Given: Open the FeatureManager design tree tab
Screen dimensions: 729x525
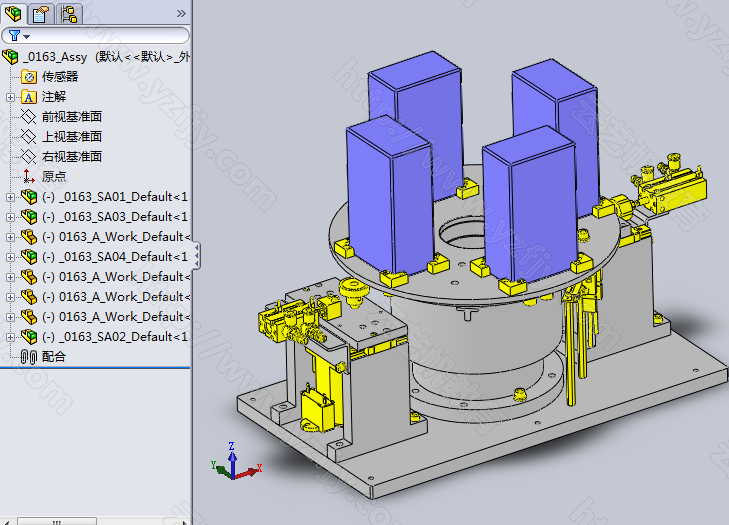Looking at the screenshot, I should point(13,14).
